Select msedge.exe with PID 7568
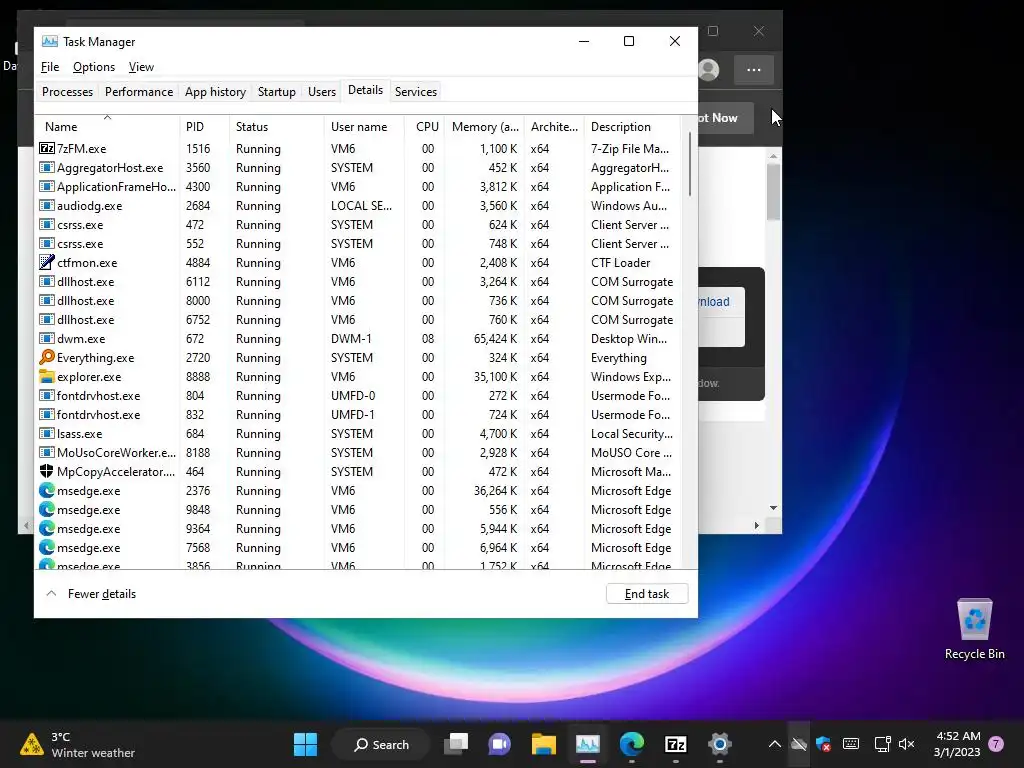The height and width of the screenshot is (768, 1024). [358, 547]
